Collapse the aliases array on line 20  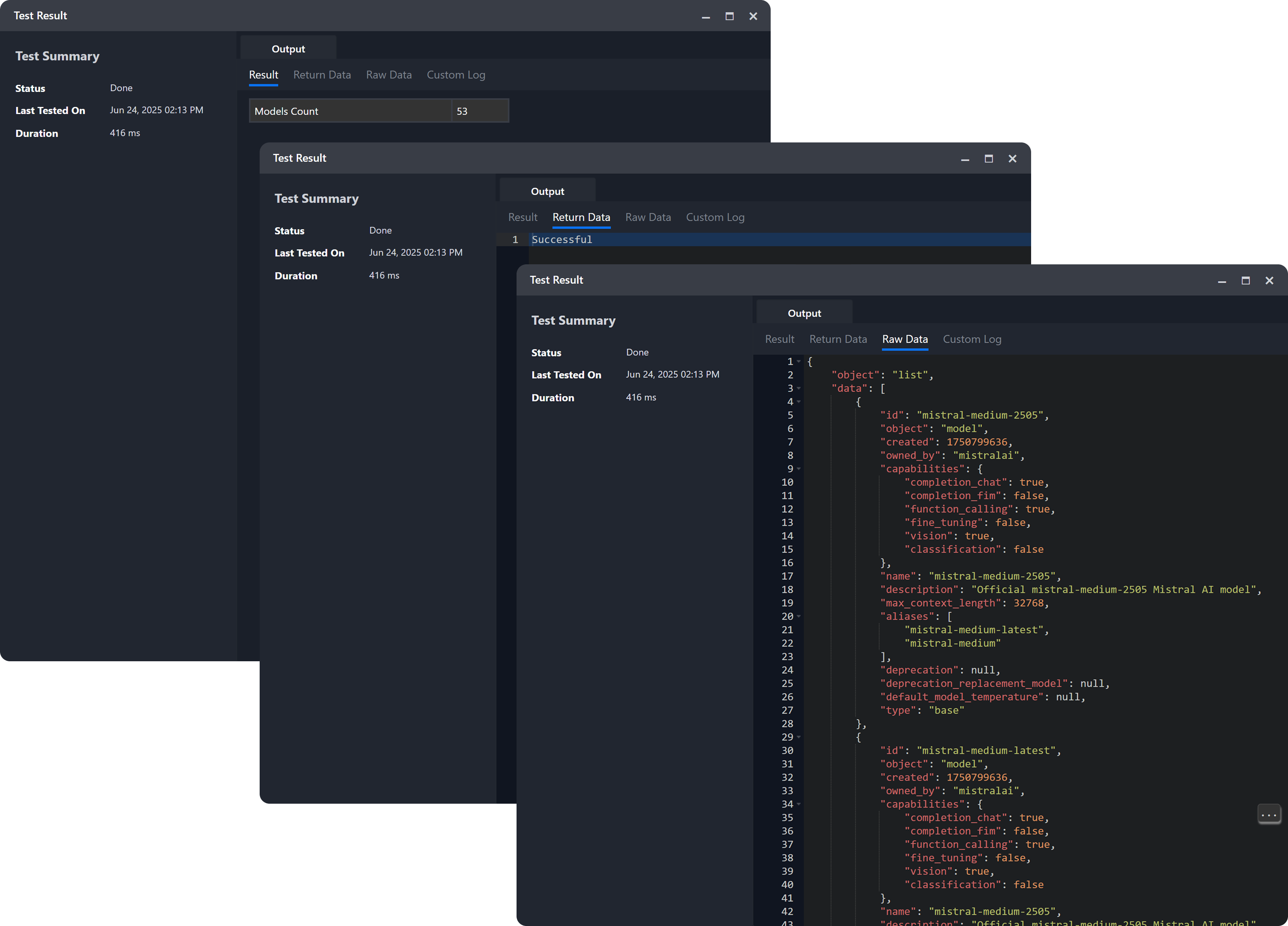pos(799,617)
